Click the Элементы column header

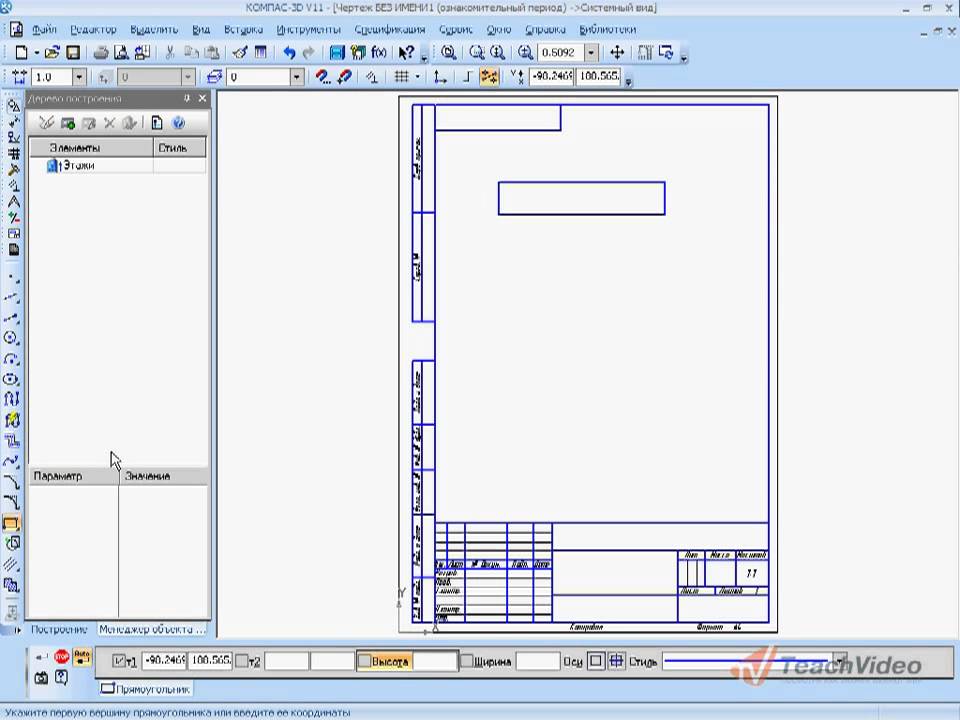90,147
